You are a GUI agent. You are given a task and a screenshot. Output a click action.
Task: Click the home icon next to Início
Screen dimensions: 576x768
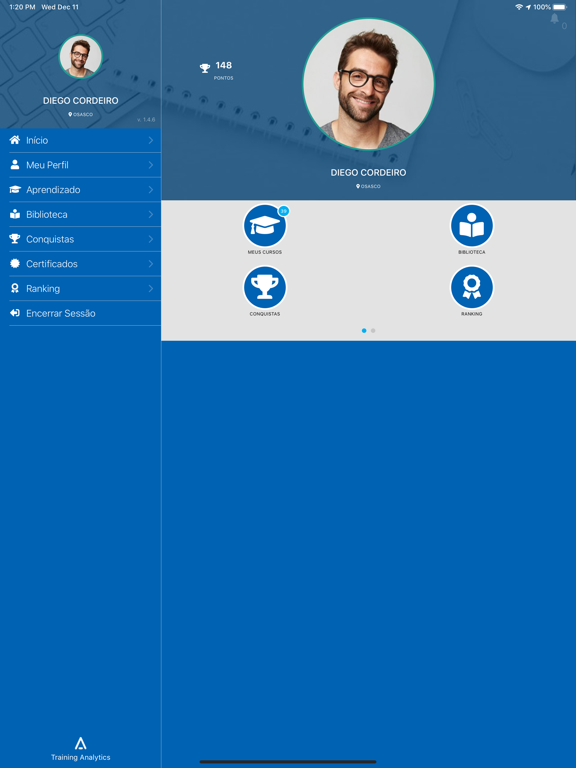click(x=15, y=140)
